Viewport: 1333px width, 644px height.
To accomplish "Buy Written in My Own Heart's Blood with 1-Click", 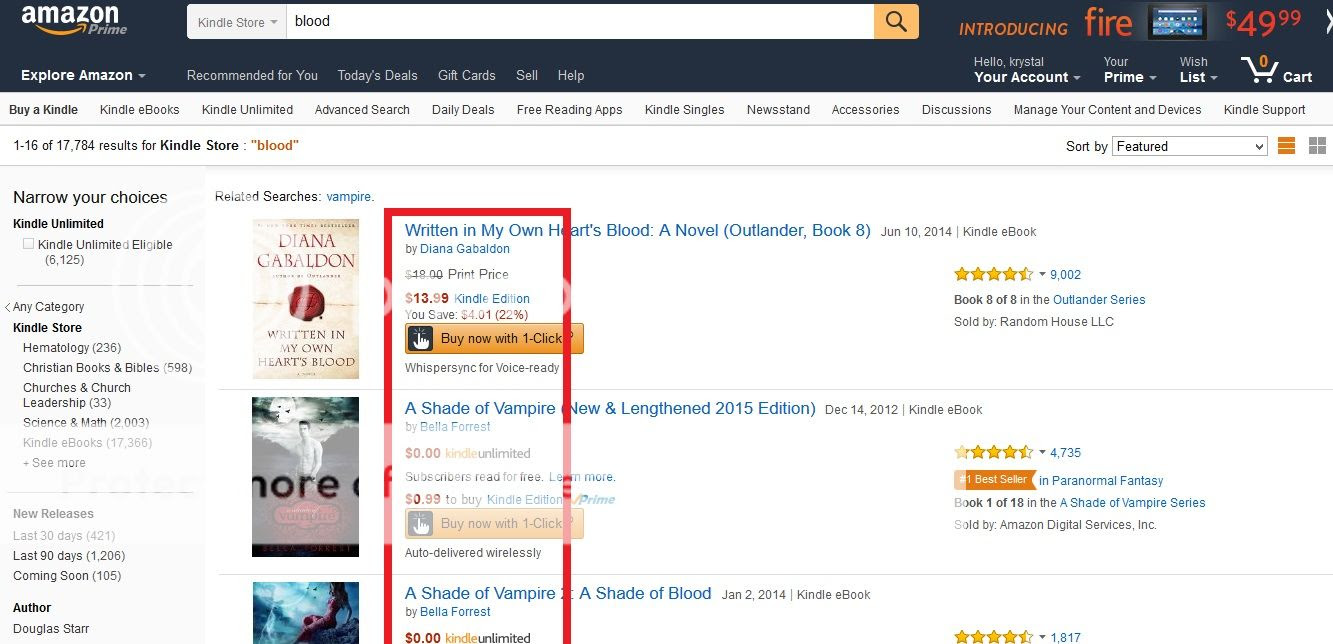I will 494,339.
